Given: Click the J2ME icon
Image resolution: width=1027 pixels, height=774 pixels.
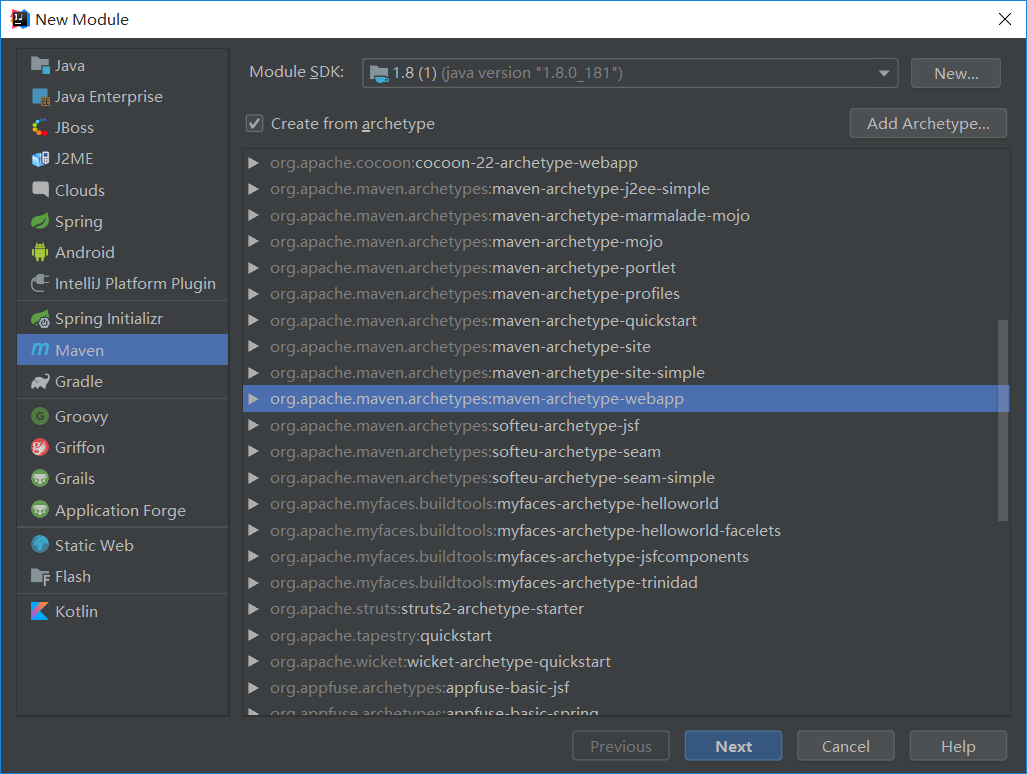Looking at the screenshot, I should (x=40, y=159).
